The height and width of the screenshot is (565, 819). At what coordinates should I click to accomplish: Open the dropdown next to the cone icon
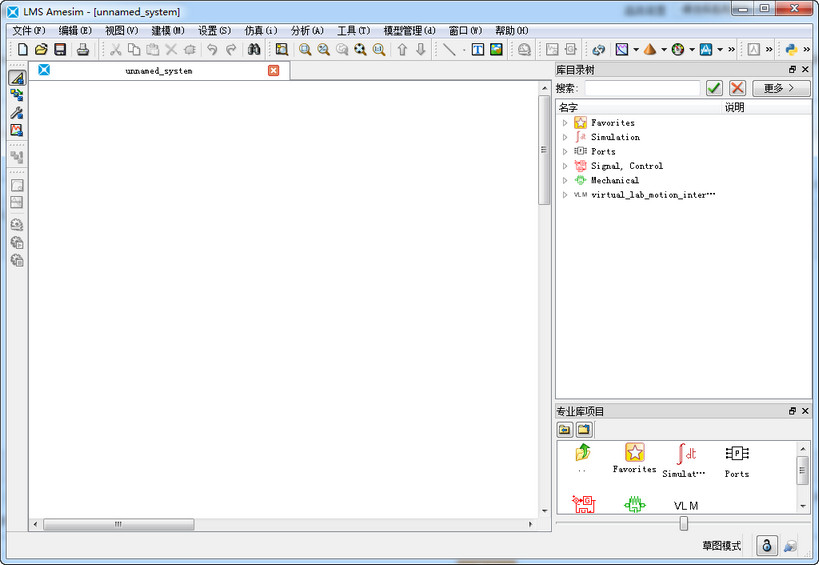[x=664, y=50]
